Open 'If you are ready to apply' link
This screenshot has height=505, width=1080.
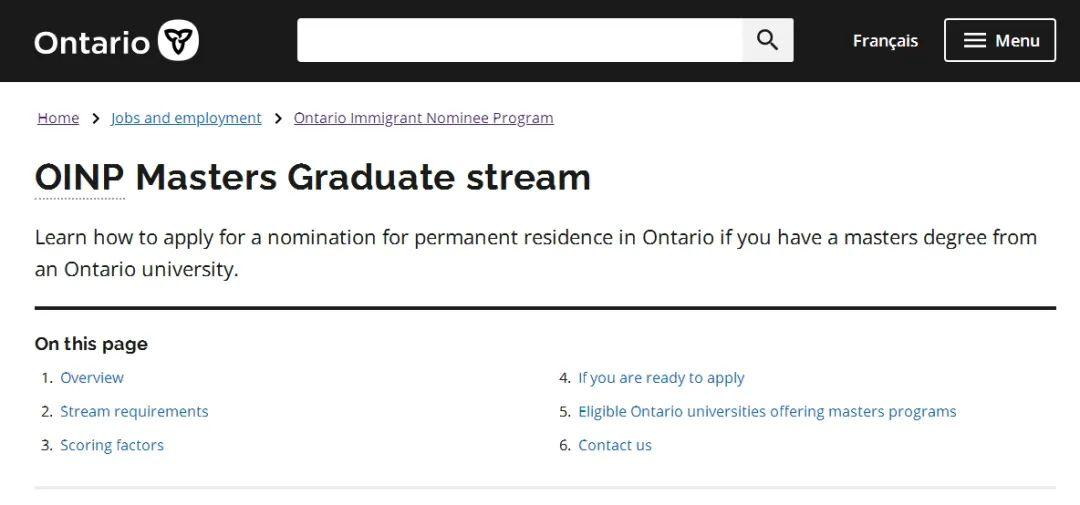click(661, 378)
